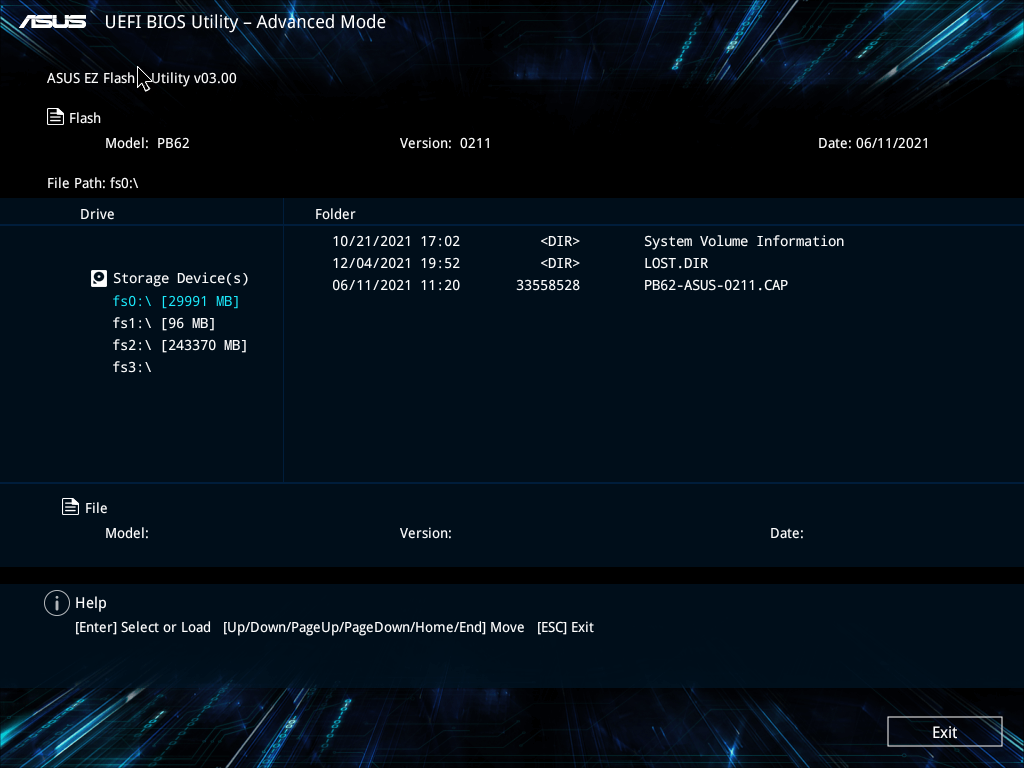Image resolution: width=1024 pixels, height=768 pixels.
Task: Click the UEFI BIOS Utility – Advanced Mode heading
Action: pos(245,22)
